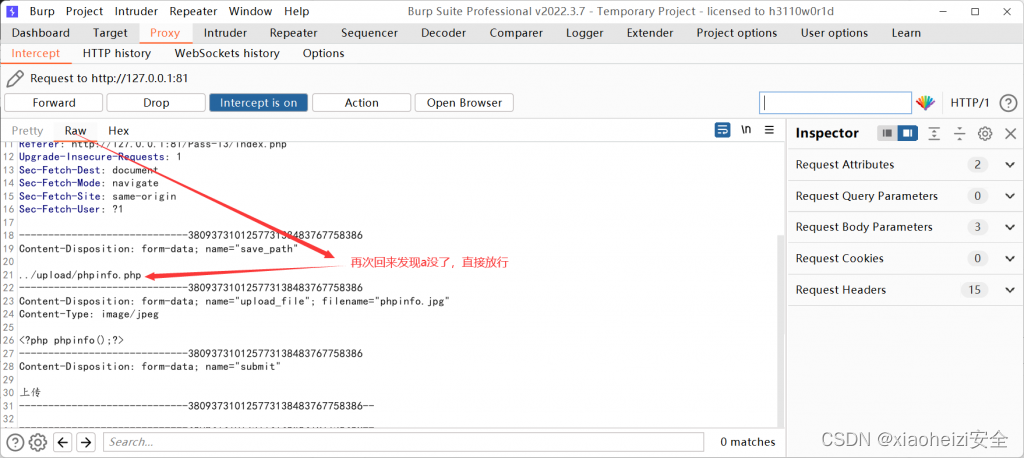
Task: Expand Request Attributes section
Action: click(x=1010, y=165)
